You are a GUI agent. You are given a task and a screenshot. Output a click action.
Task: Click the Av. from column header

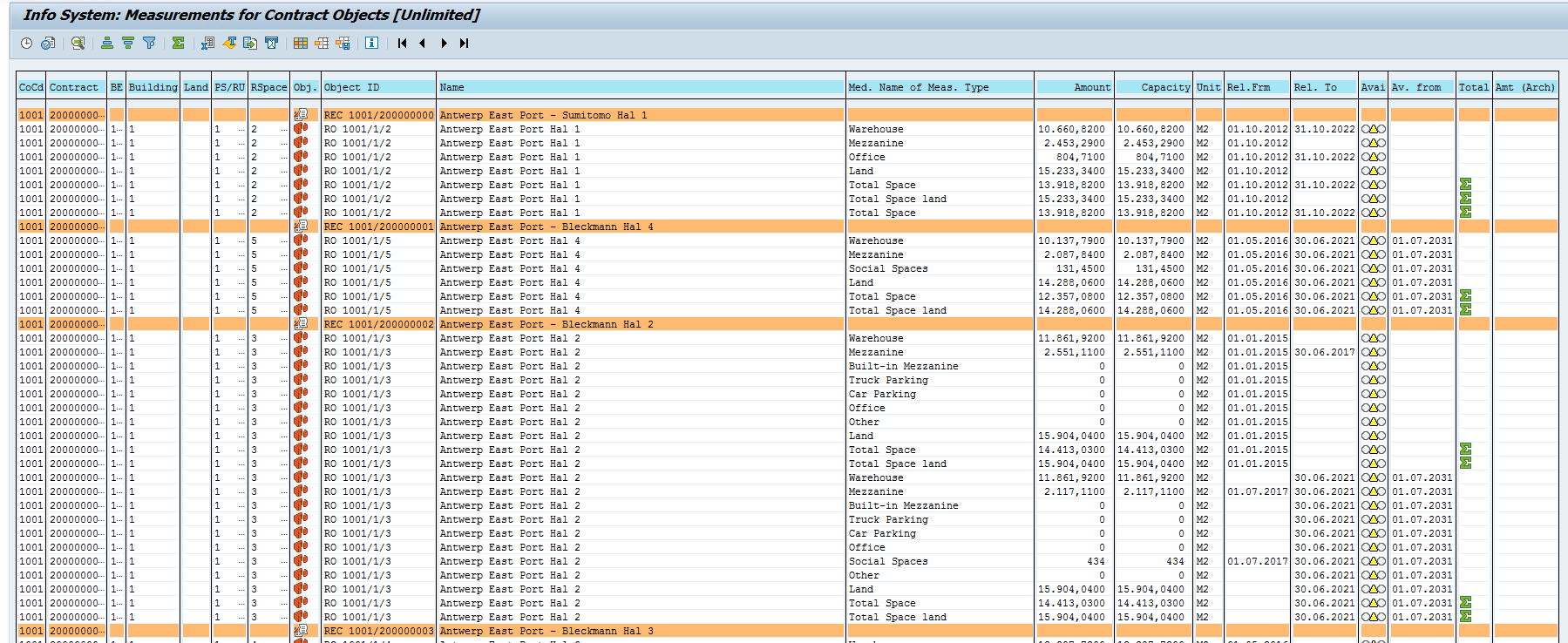tap(1422, 87)
